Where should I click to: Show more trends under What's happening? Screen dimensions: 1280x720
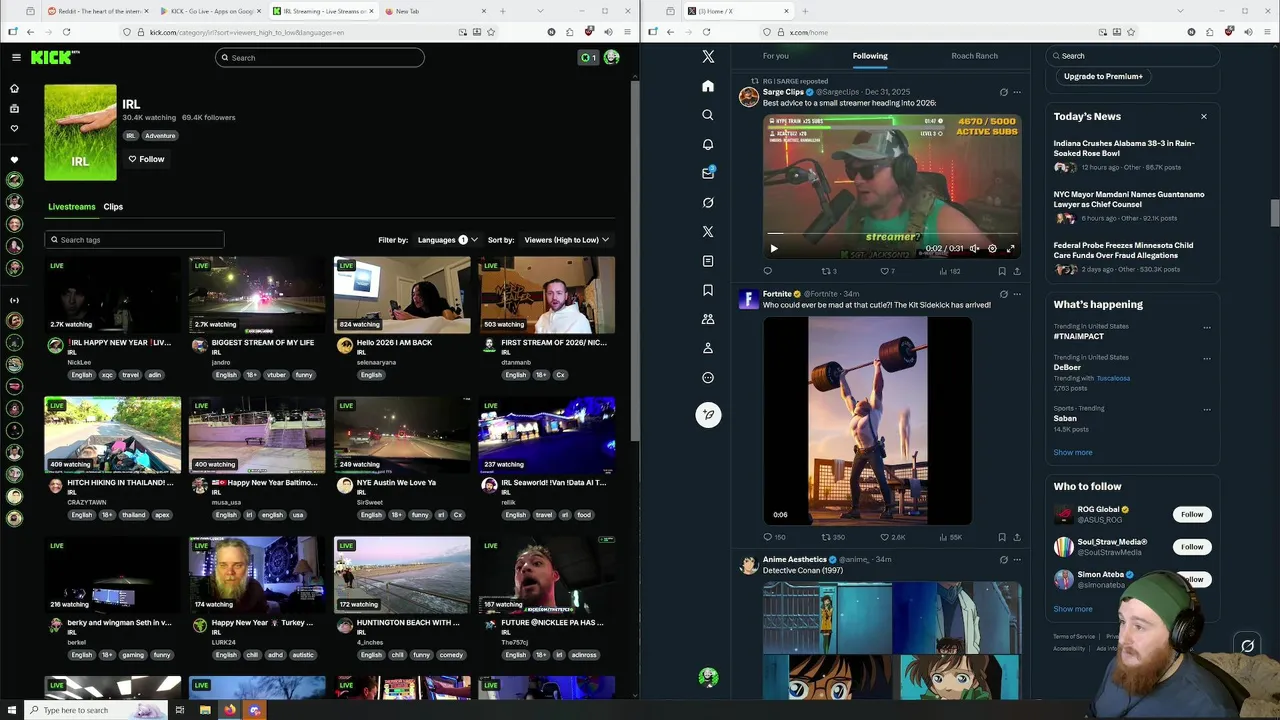click(x=1073, y=452)
